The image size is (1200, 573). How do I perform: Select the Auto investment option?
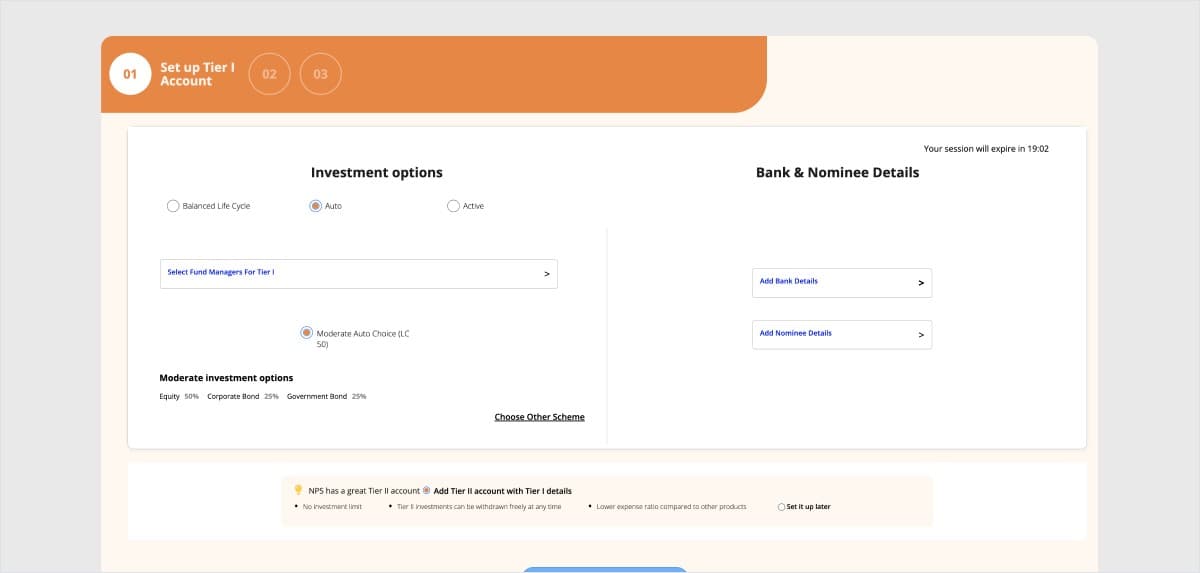click(315, 206)
